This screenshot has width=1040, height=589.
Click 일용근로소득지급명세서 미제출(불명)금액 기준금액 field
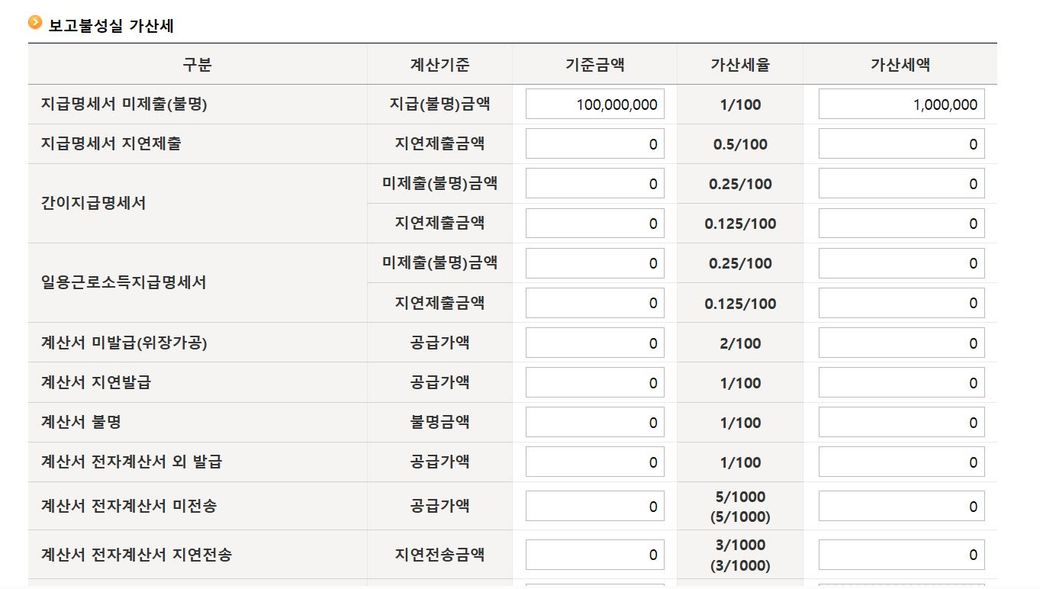[x=594, y=263]
